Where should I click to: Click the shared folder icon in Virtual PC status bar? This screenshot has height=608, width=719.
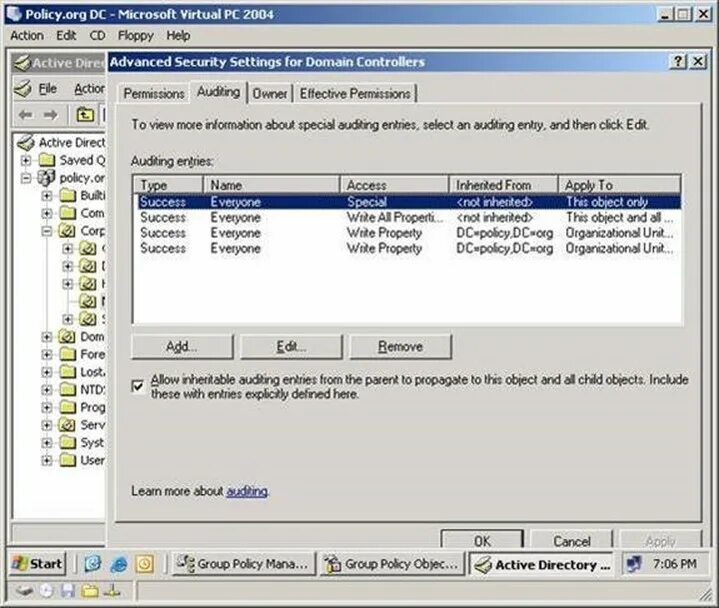pos(90,591)
